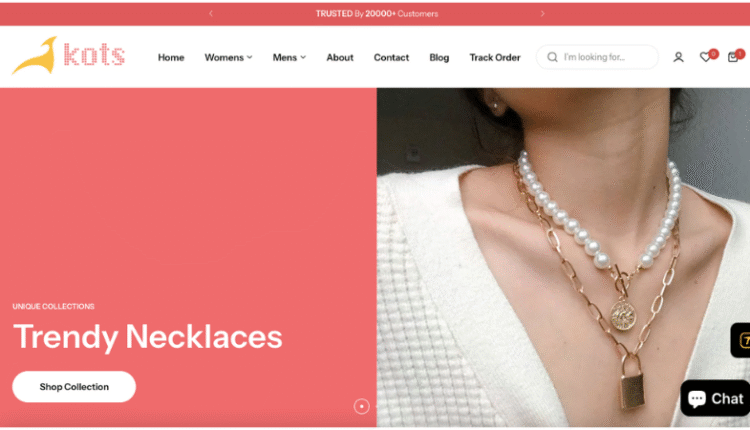This screenshot has height=430, width=750.
Task: Click the Track Order link
Action: click(495, 57)
